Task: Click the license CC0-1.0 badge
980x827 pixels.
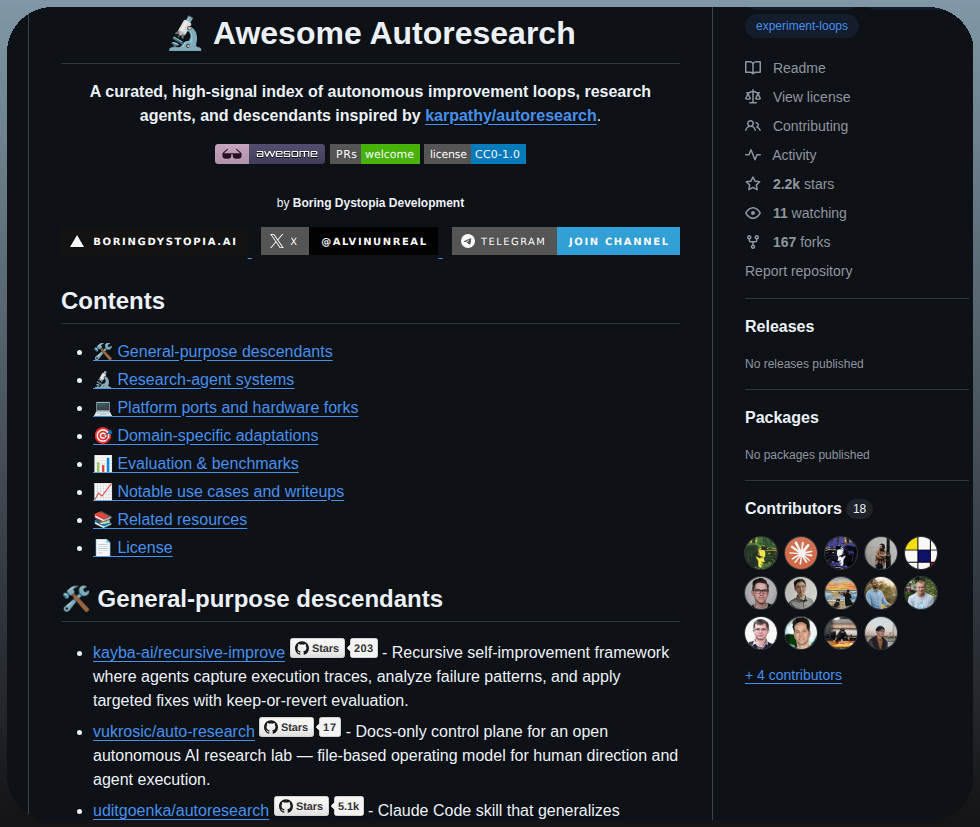Action: click(475, 154)
